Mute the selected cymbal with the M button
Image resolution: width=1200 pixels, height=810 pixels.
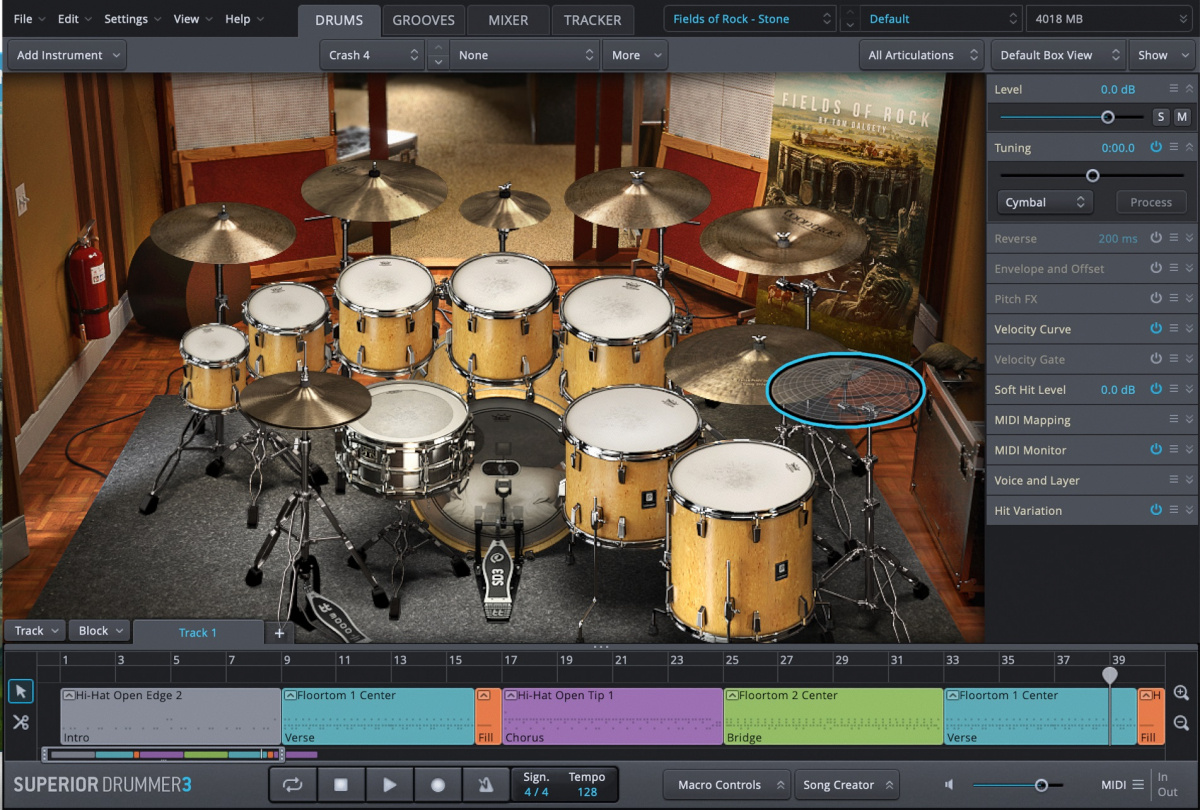(1182, 116)
